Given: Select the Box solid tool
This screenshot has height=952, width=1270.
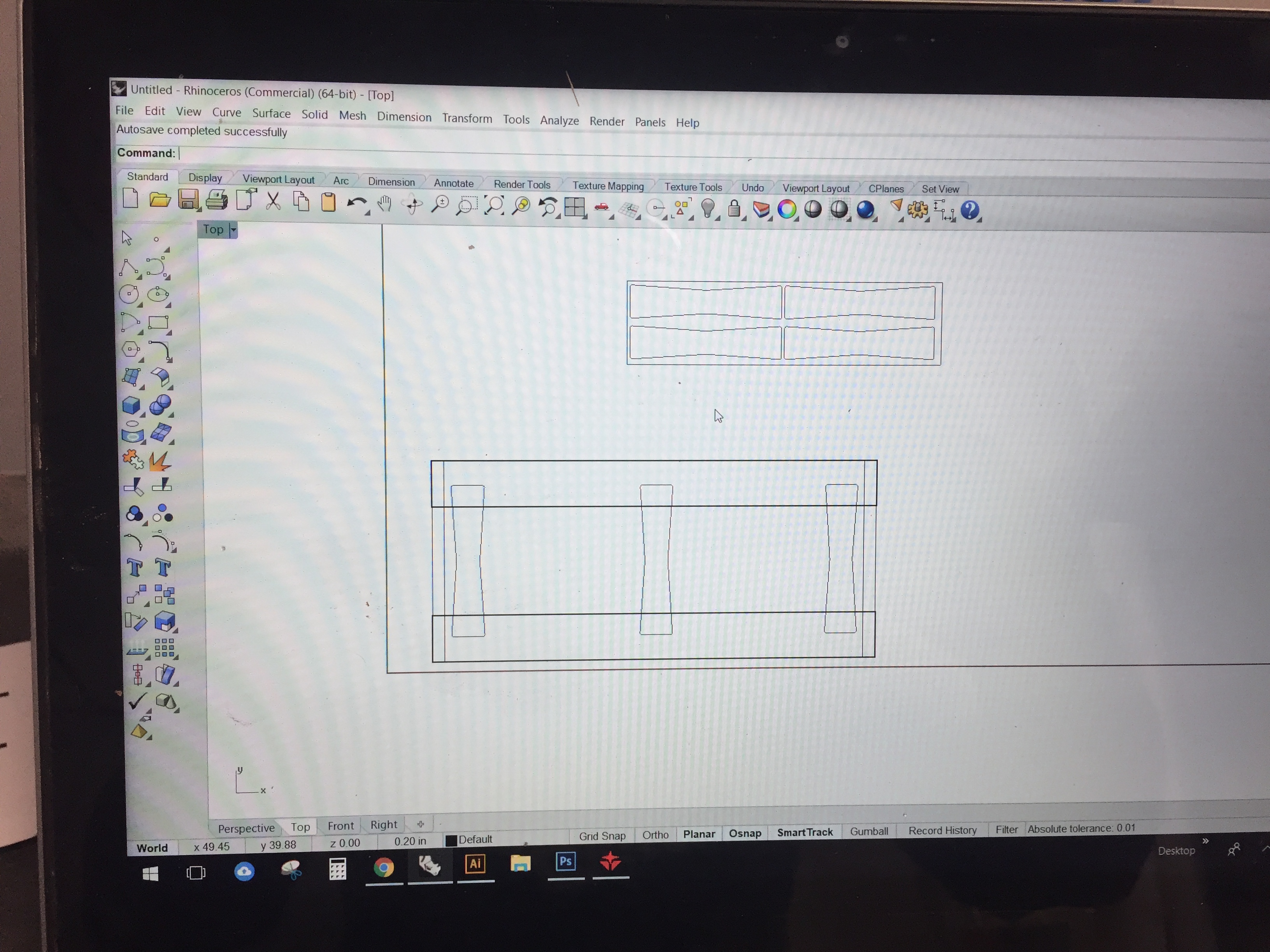Looking at the screenshot, I should click(132, 406).
